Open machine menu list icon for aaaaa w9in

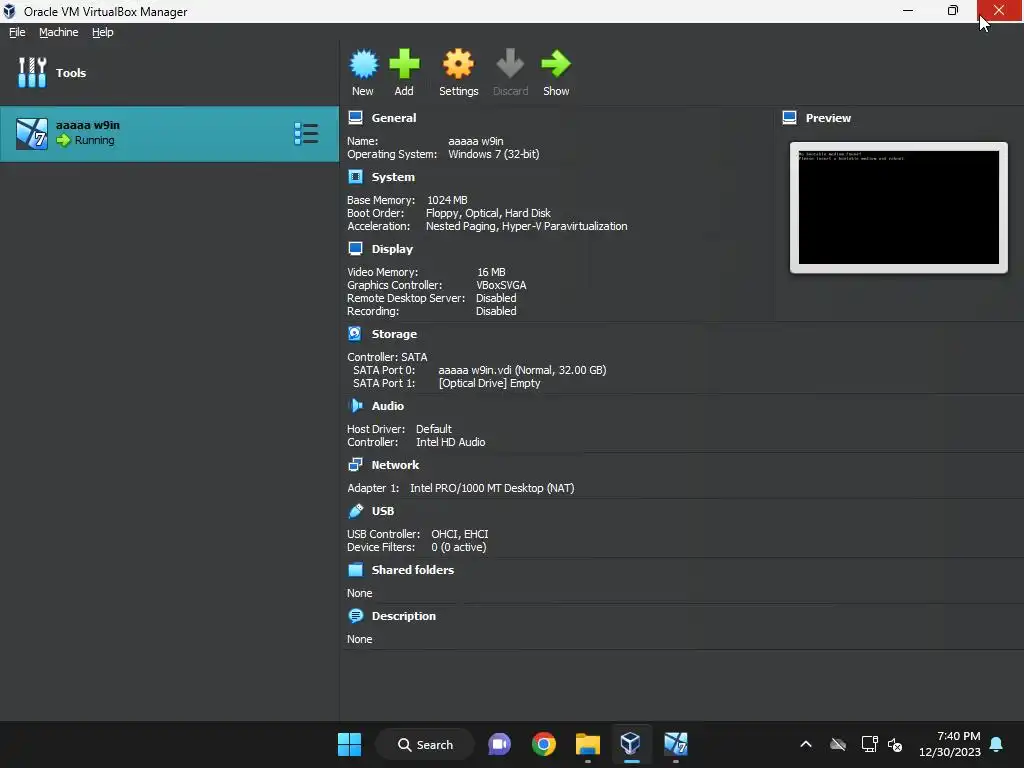point(306,134)
